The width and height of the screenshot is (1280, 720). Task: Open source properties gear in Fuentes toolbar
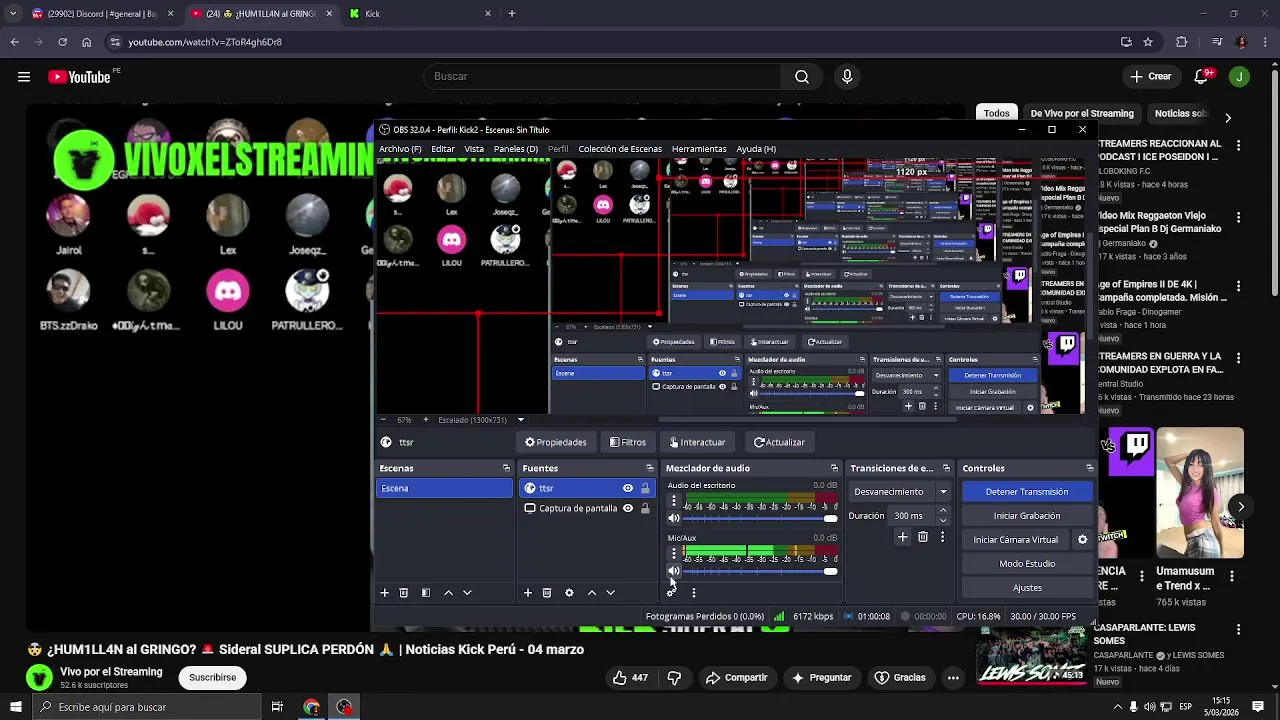point(569,593)
